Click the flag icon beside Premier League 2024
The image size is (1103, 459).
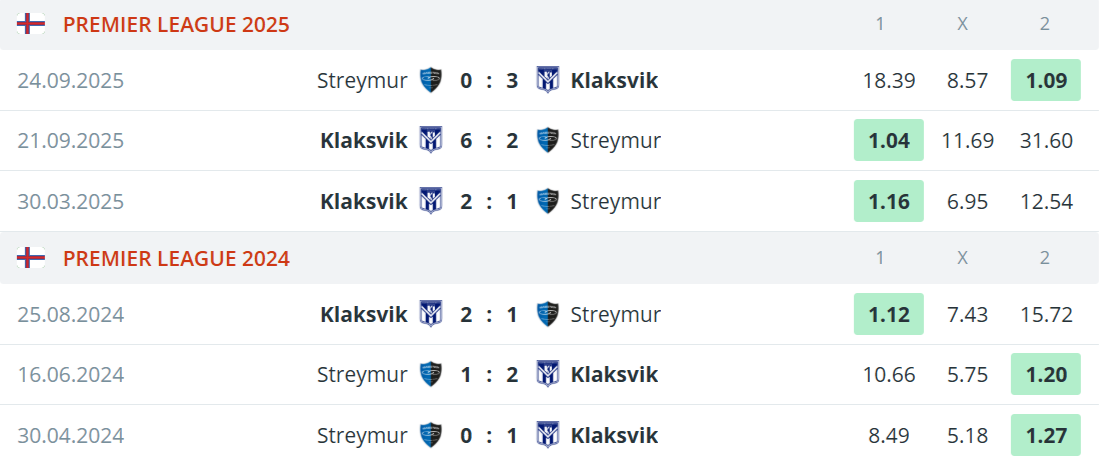click(x=31, y=258)
